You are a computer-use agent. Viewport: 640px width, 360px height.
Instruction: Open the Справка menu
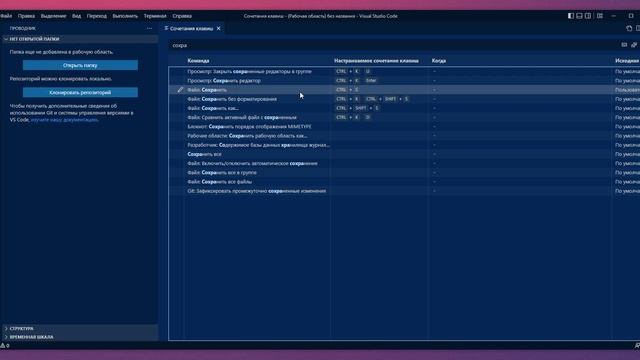click(x=182, y=16)
